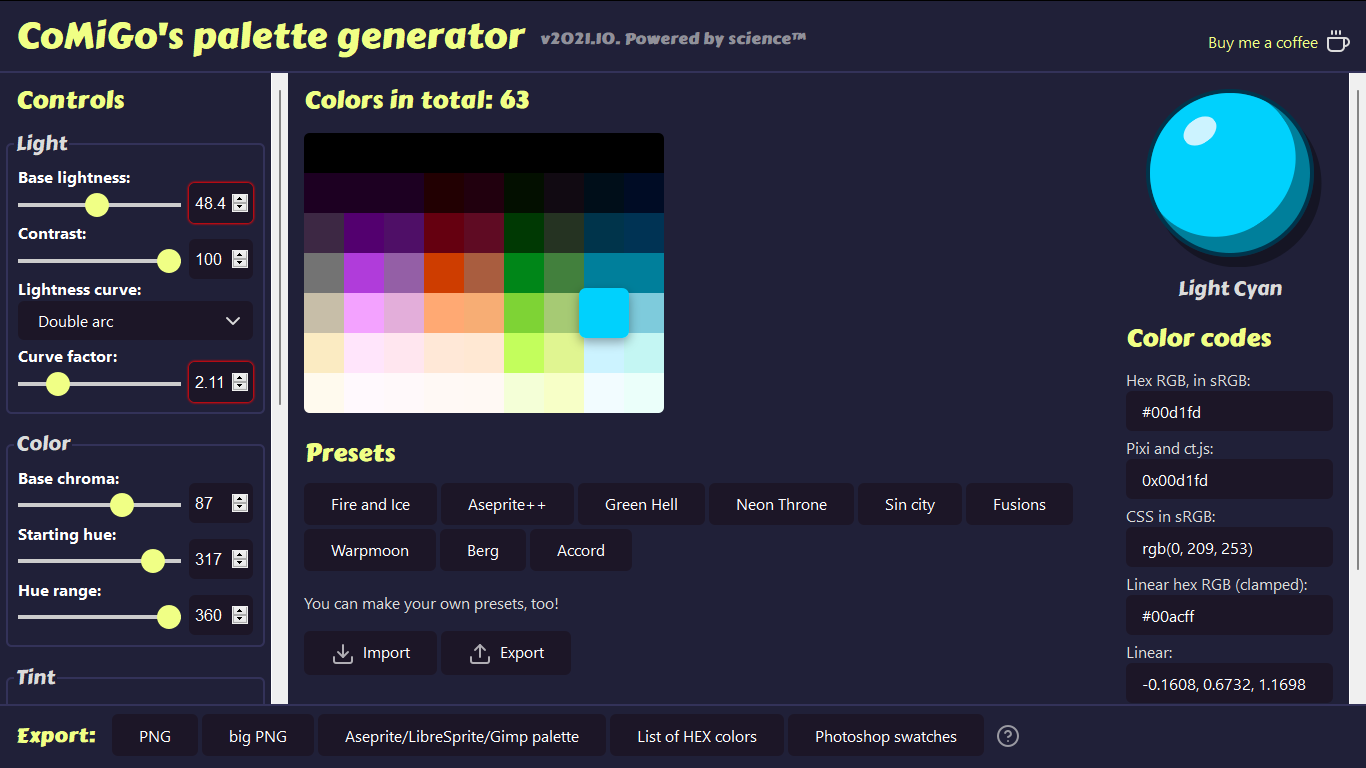Click the Starting hue value field 317
1366x768 pixels.
(x=221, y=559)
